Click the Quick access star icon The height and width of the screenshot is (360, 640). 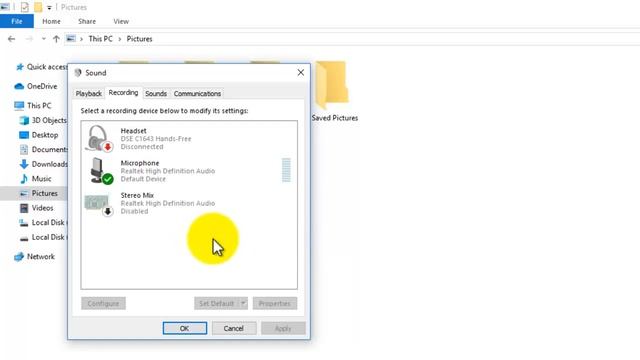[x=20, y=67]
